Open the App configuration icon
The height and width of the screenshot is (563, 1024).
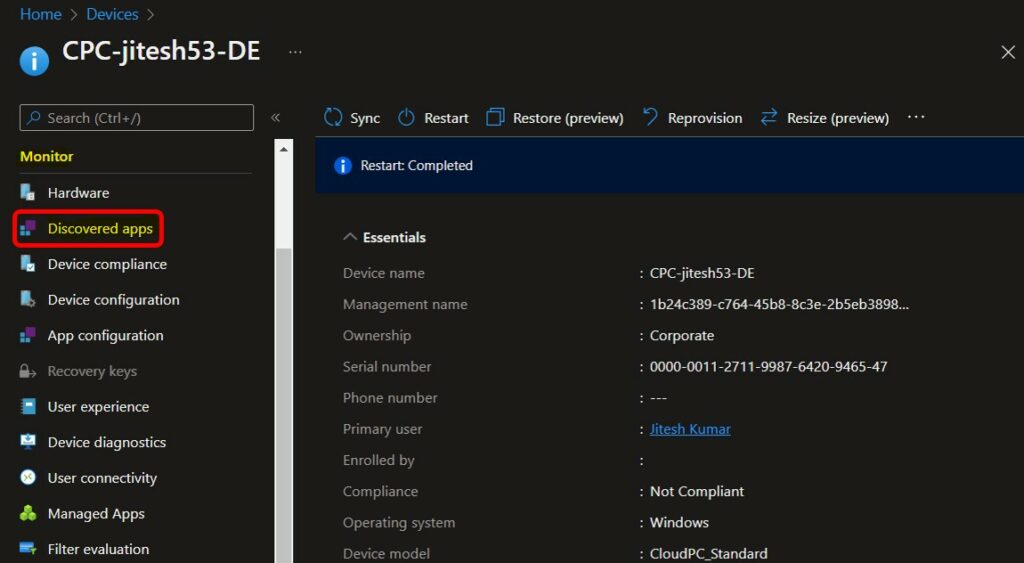pos(27,335)
